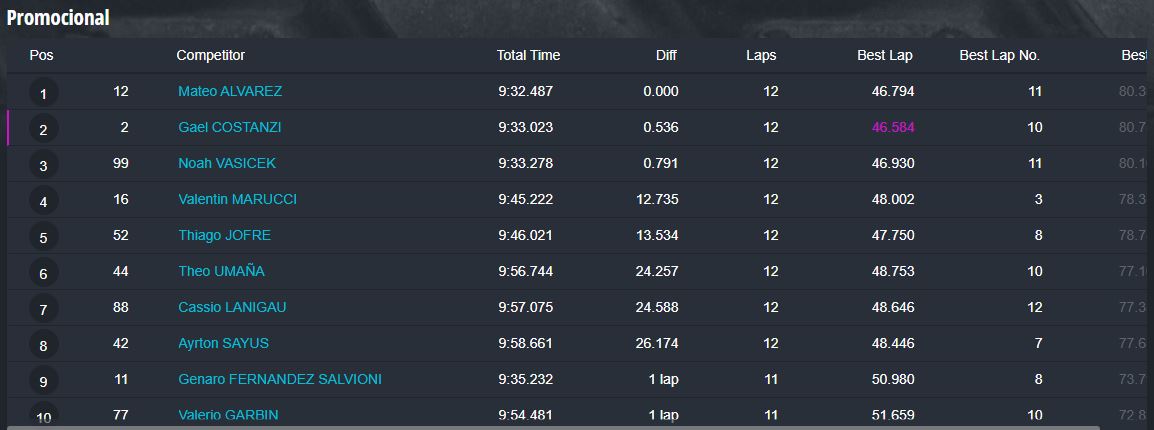This screenshot has width=1154, height=430.
Task: Click Thiago JOFRE's name
Action: click(x=224, y=235)
